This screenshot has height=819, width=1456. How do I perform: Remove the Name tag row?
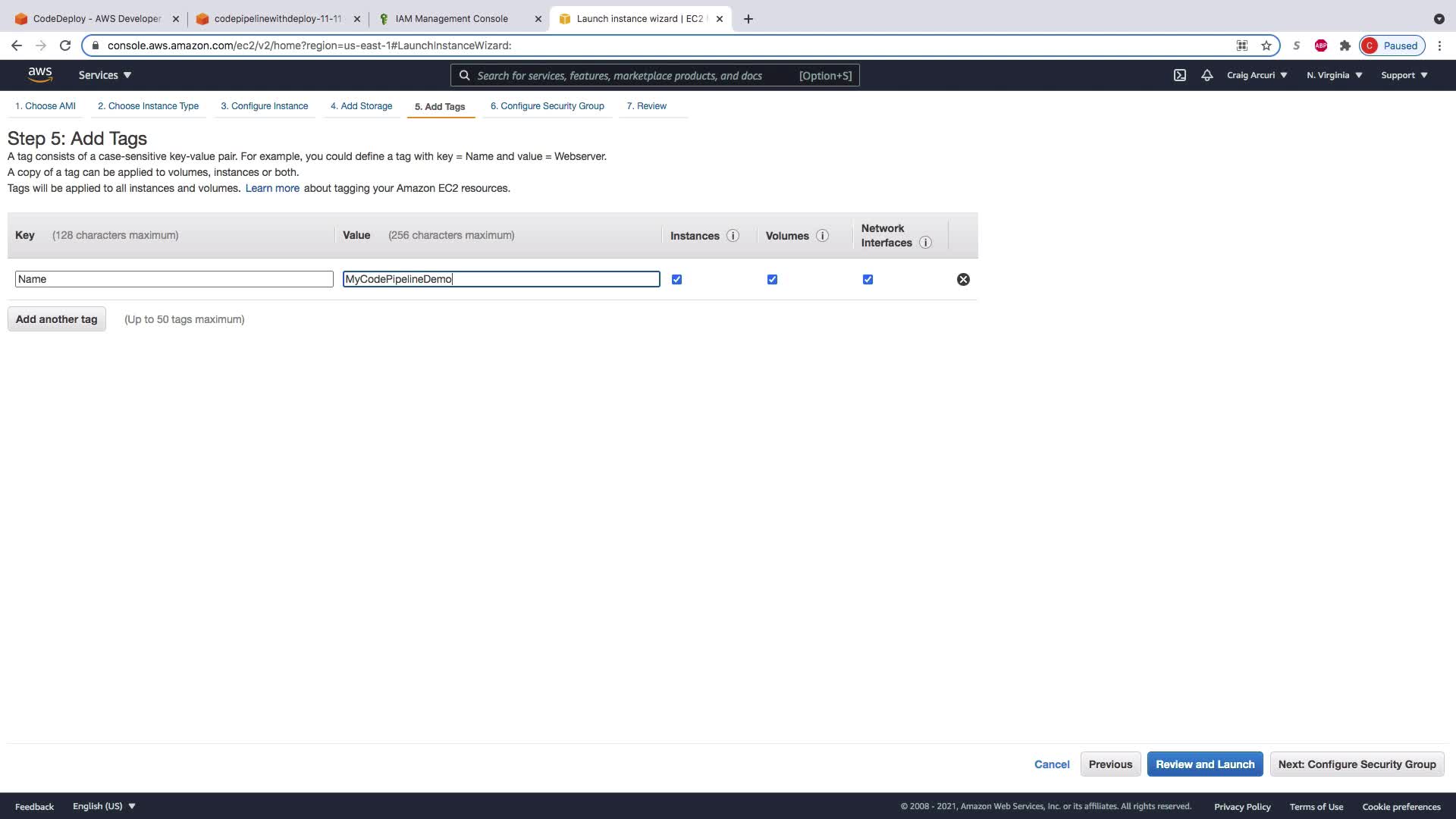[x=963, y=279]
